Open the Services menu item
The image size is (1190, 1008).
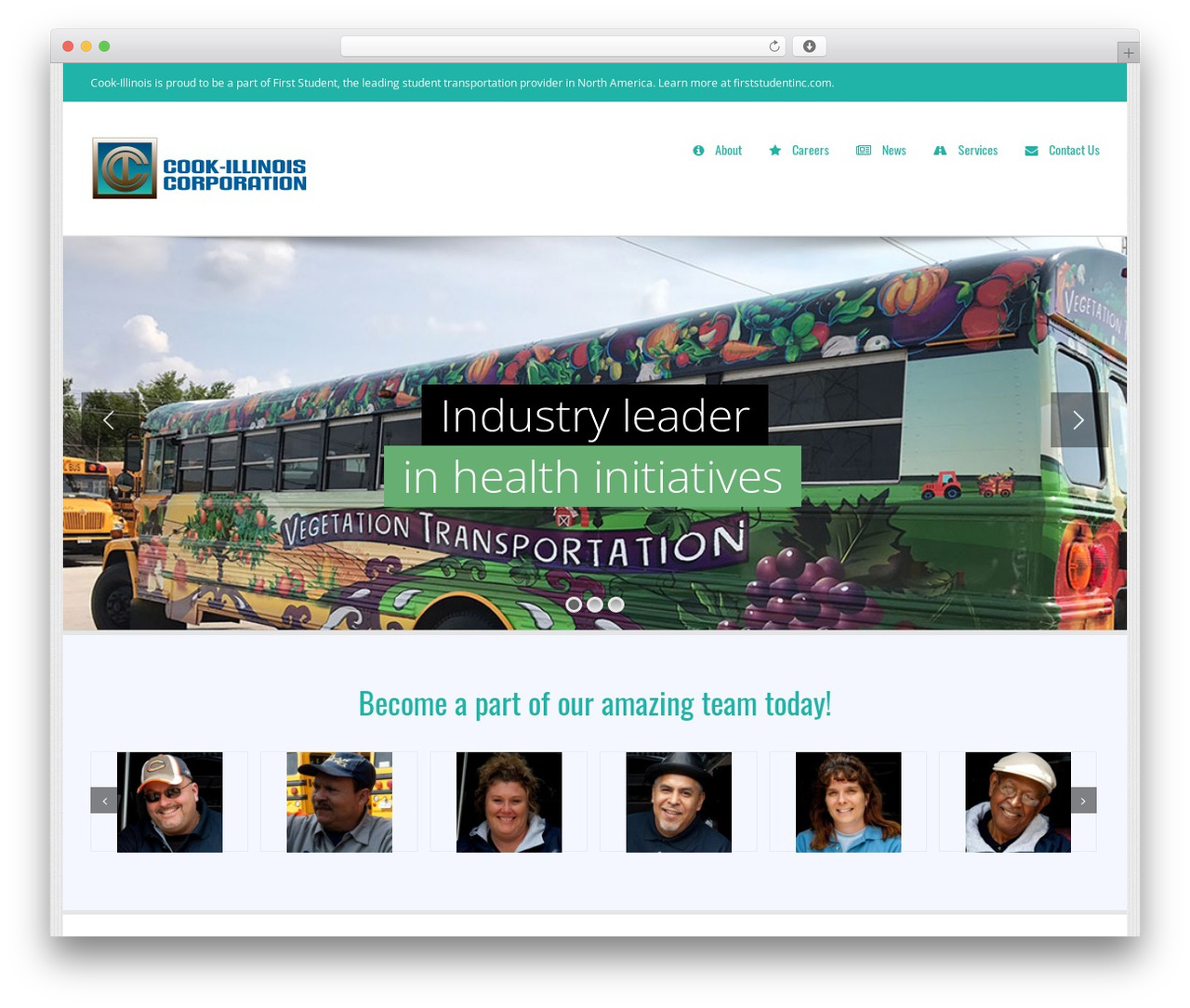pos(978,151)
